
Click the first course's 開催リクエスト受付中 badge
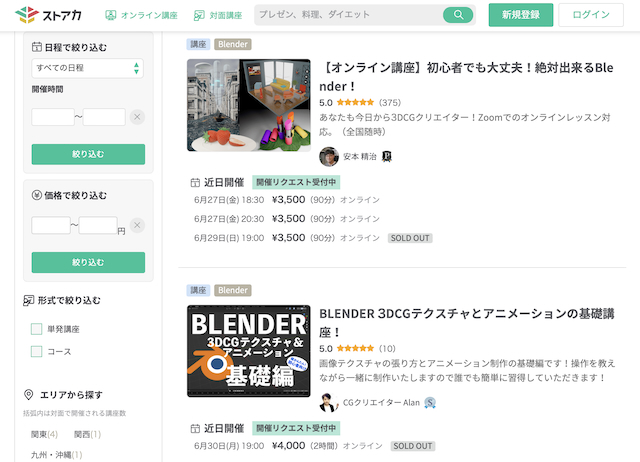(x=296, y=182)
